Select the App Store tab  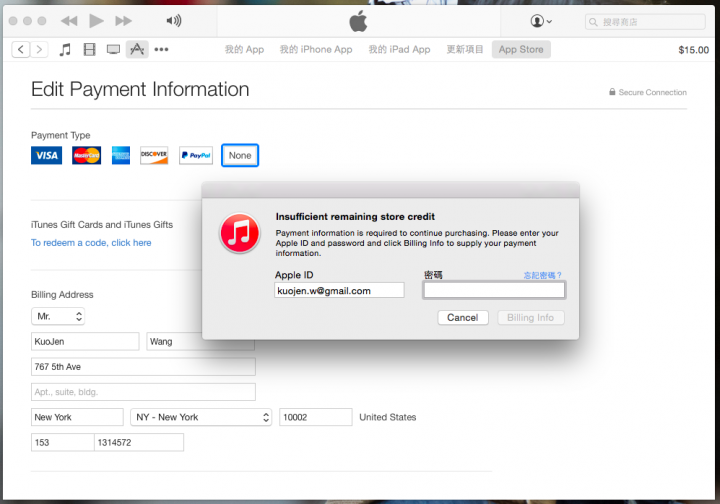click(x=521, y=49)
